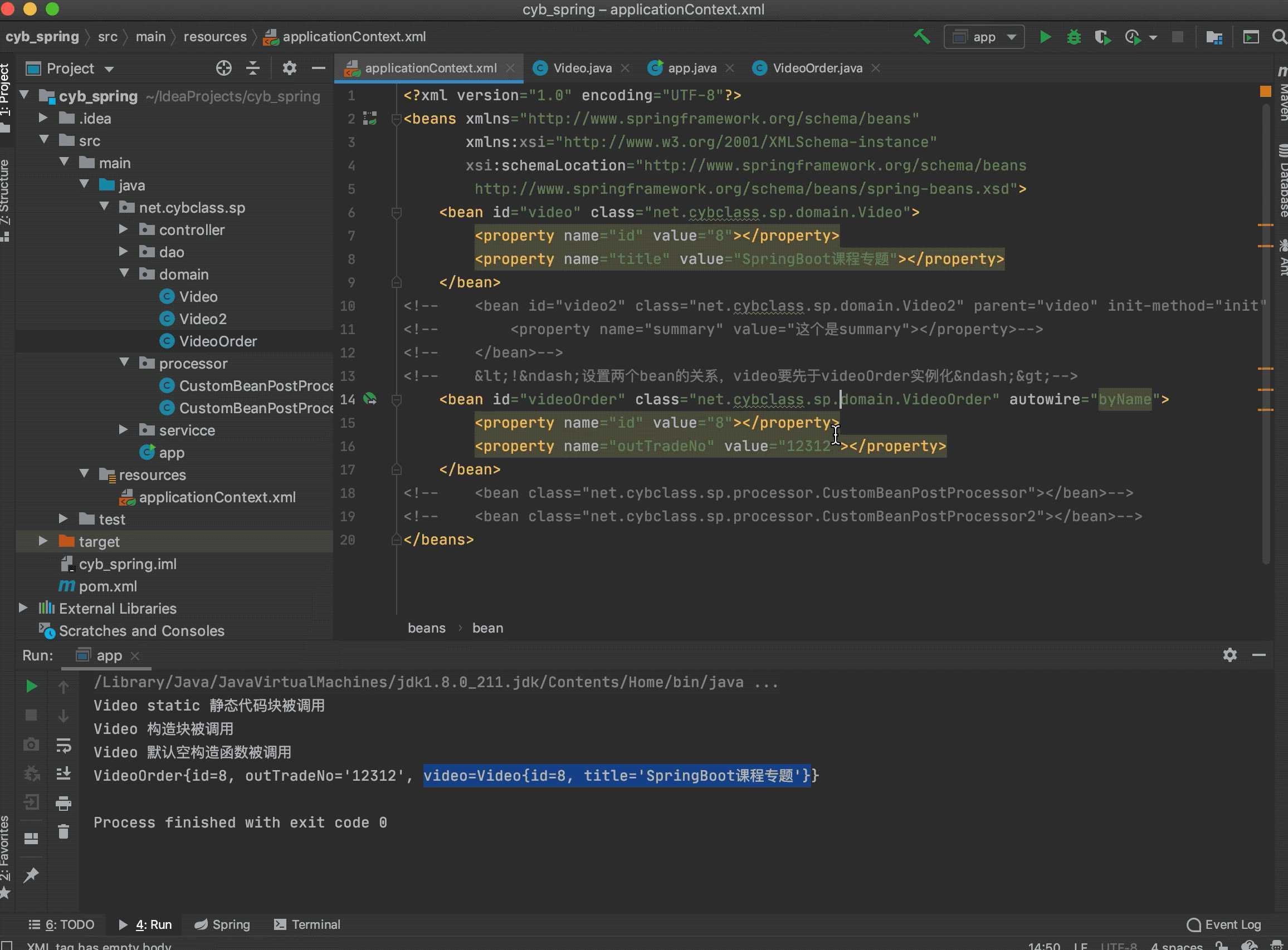
Task: Clear console with trash icon
Action: point(64,831)
